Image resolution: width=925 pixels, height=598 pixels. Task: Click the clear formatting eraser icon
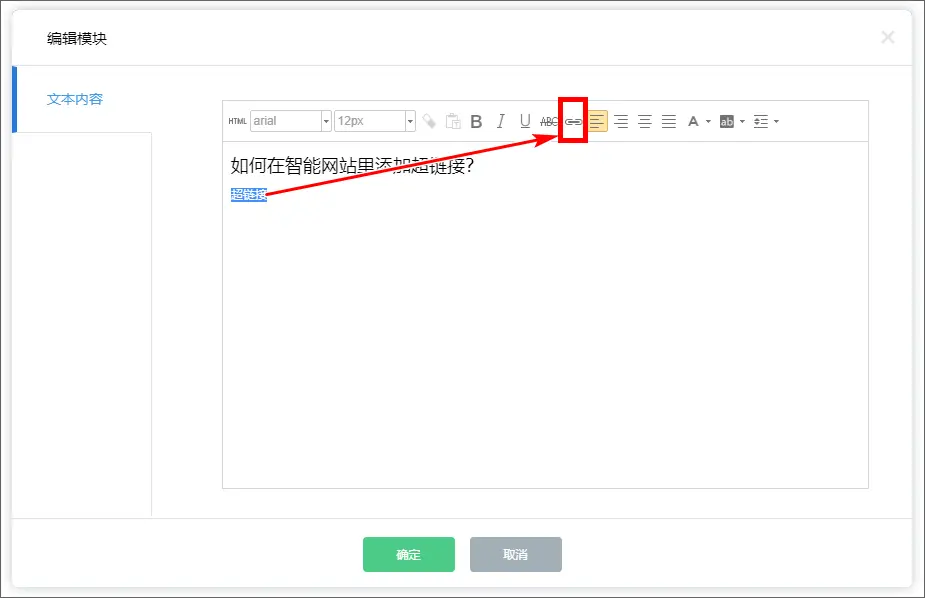pyautogui.click(x=429, y=121)
